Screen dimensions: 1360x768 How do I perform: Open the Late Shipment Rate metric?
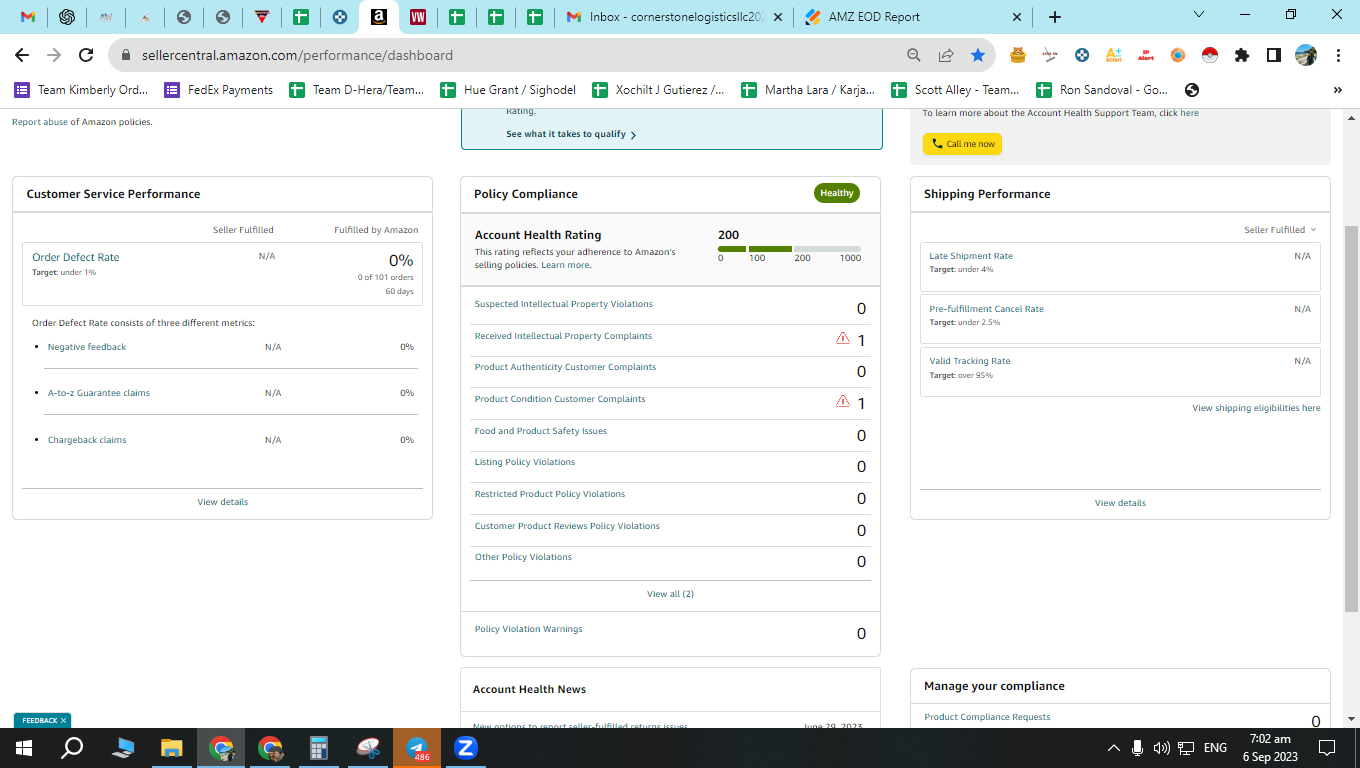click(x=971, y=256)
